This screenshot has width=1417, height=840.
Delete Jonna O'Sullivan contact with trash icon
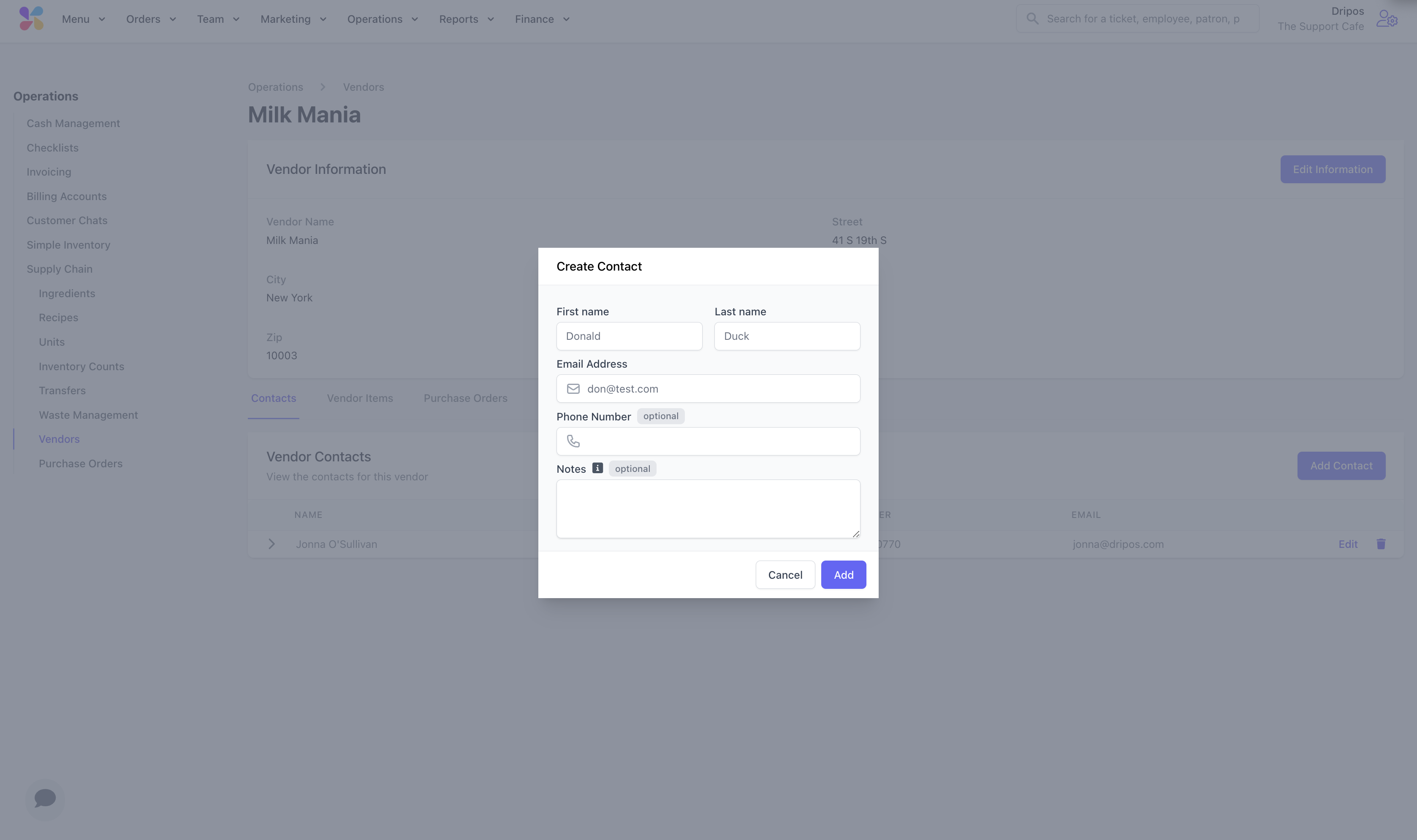coord(1381,544)
